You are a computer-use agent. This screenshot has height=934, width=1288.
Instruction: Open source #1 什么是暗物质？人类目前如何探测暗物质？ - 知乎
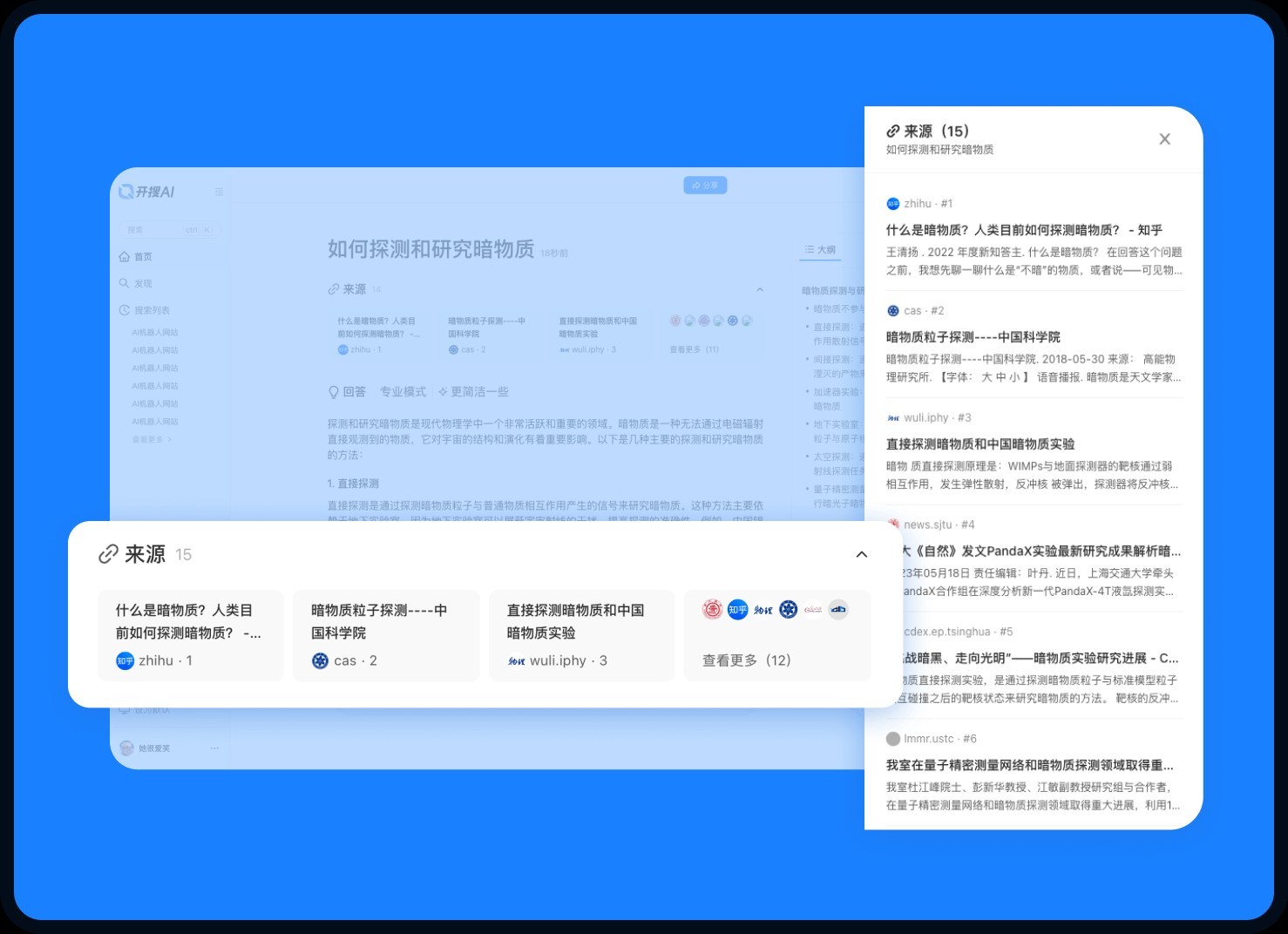pos(1024,230)
